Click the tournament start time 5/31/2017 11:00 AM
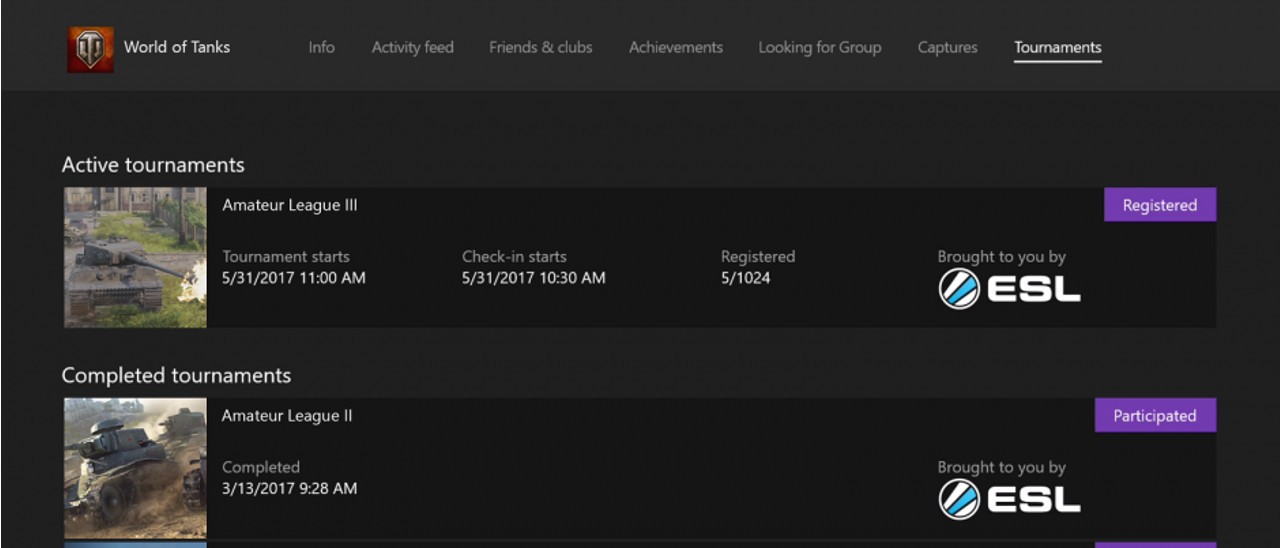Image resolution: width=1280 pixels, height=548 pixels. [294, 278]
